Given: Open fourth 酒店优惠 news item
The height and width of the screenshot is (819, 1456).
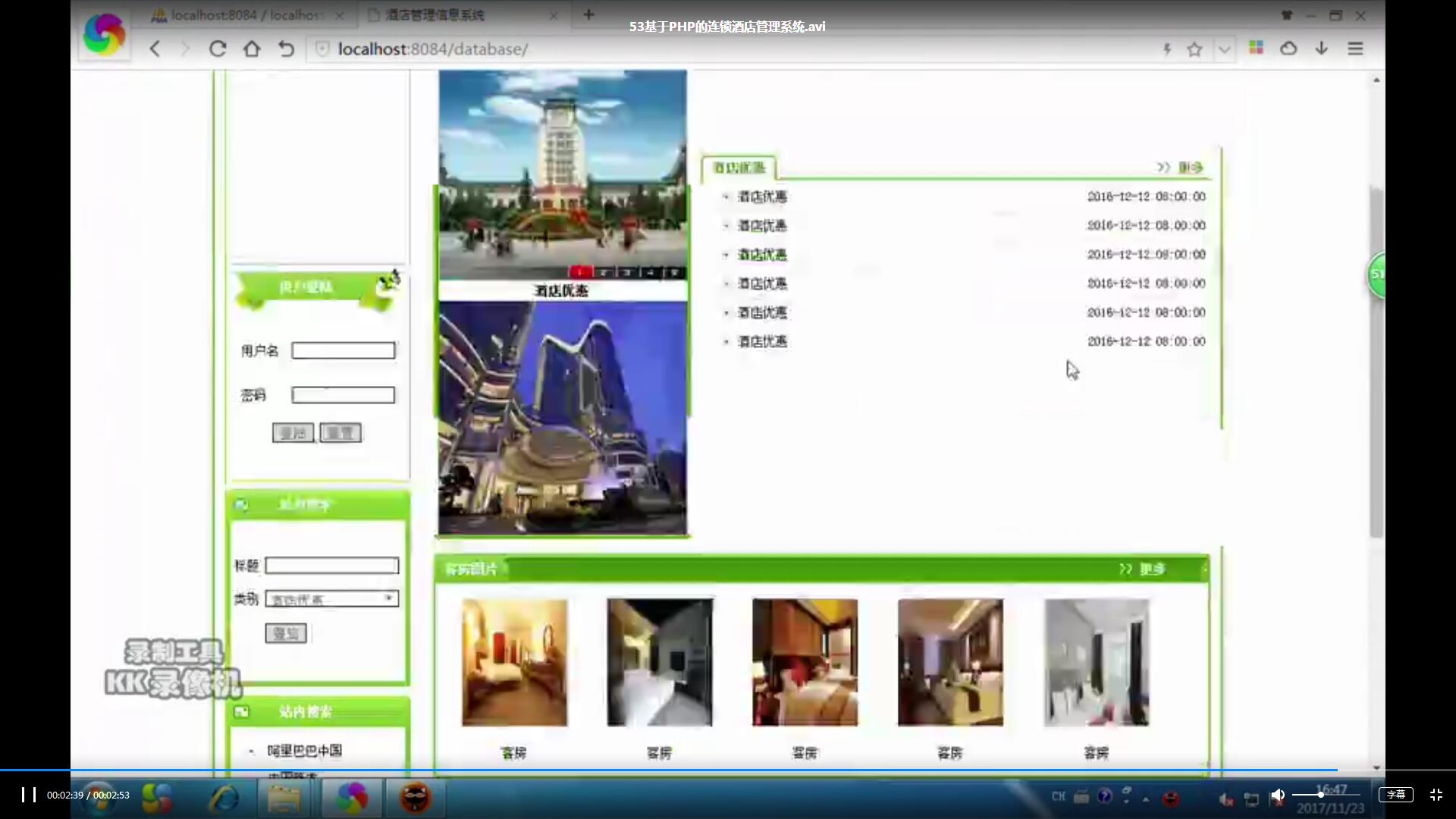Looking at the screenshot, I should click(x=763, y=283).
